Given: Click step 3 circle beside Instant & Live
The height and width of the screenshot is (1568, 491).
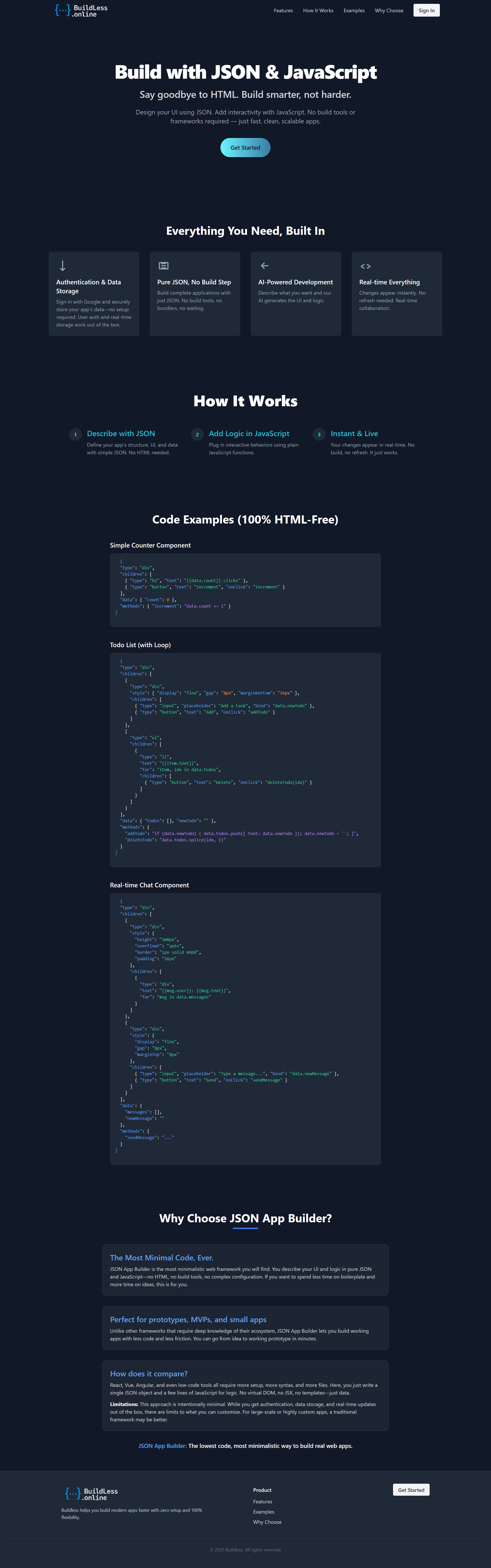Looking at the screenshot, I should [x=319, y=435].
